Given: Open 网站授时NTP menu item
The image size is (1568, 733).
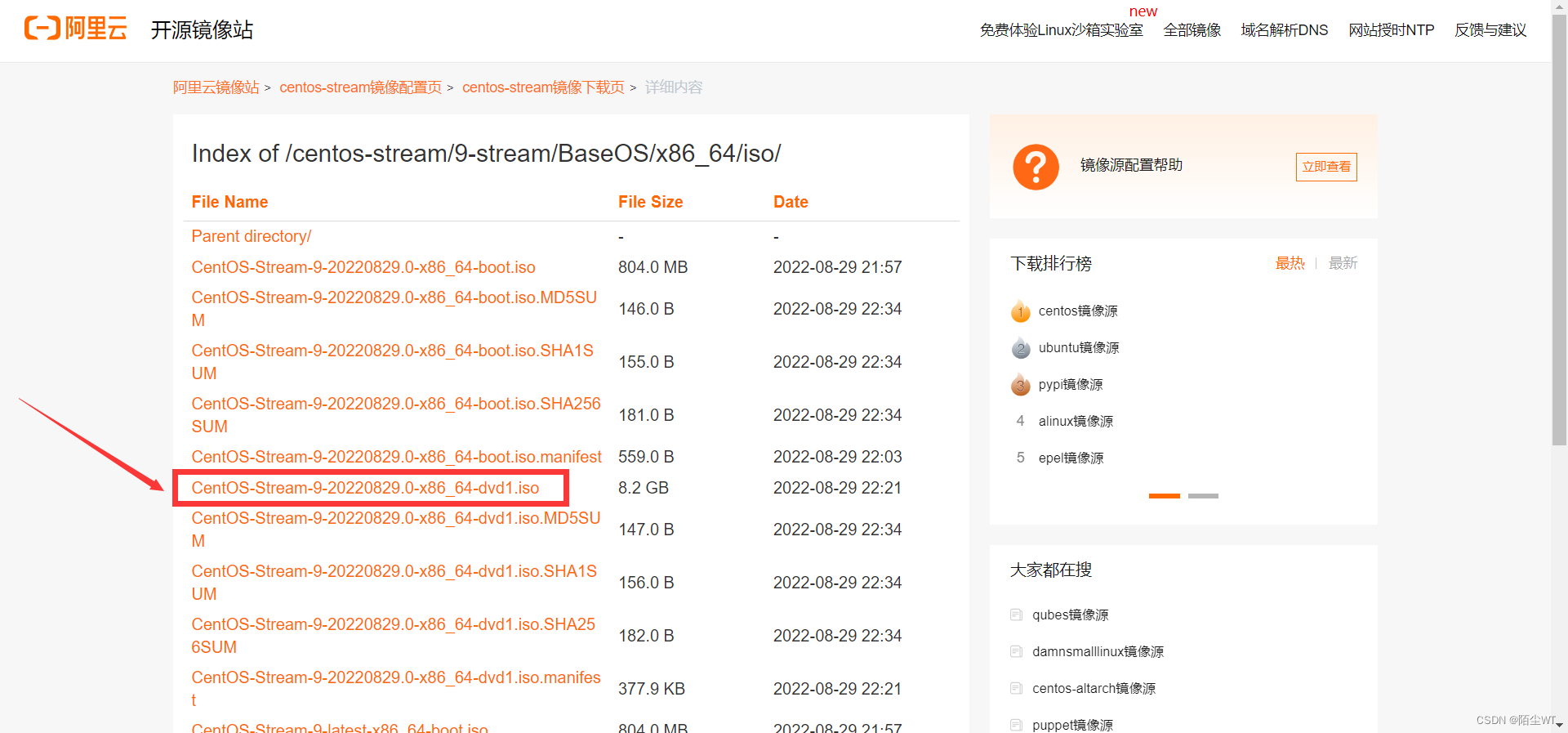Looking at the screenshot, I should tap(1391, 30).
